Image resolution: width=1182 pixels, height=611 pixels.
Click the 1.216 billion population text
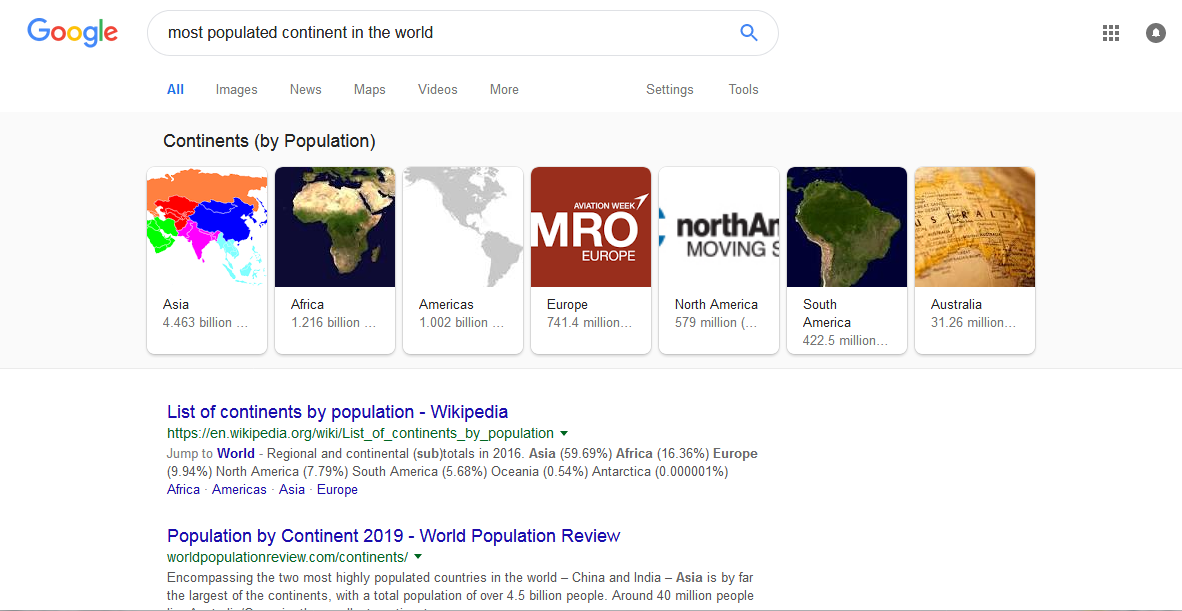(333, 323)
